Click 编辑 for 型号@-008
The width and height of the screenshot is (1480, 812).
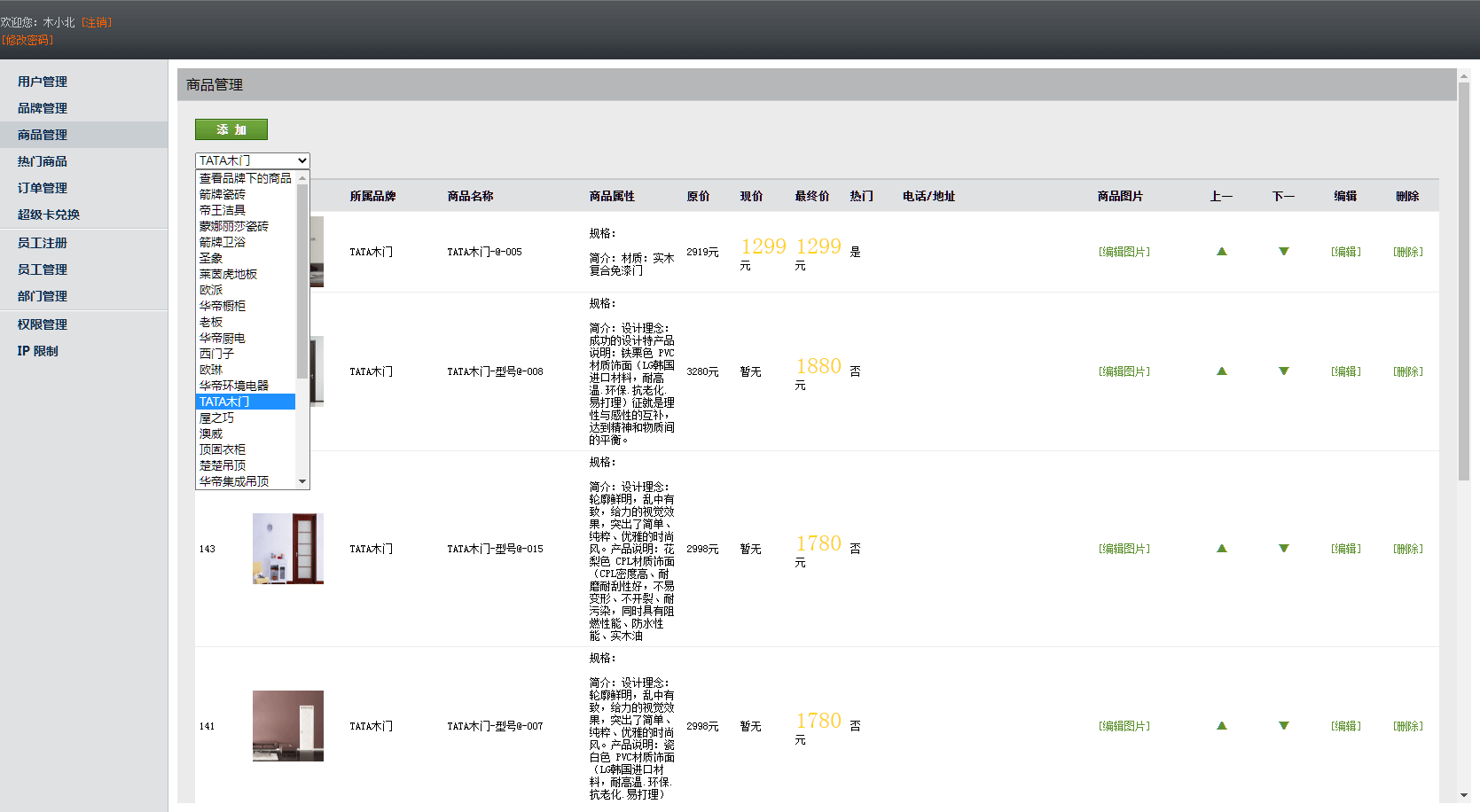[1345, 371]
